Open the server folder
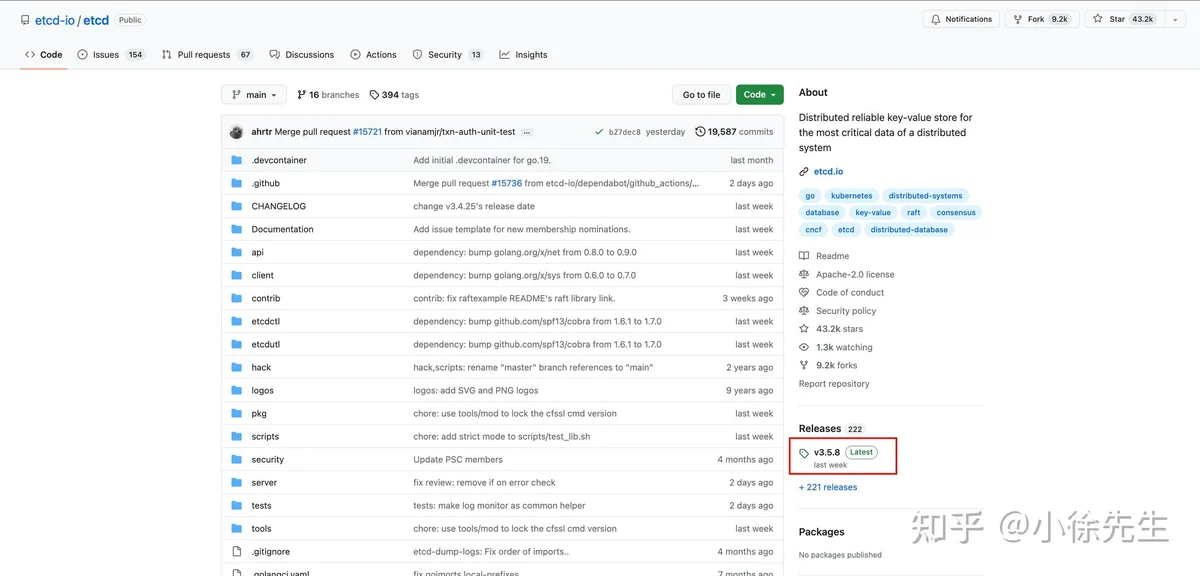 click(264, 482)
